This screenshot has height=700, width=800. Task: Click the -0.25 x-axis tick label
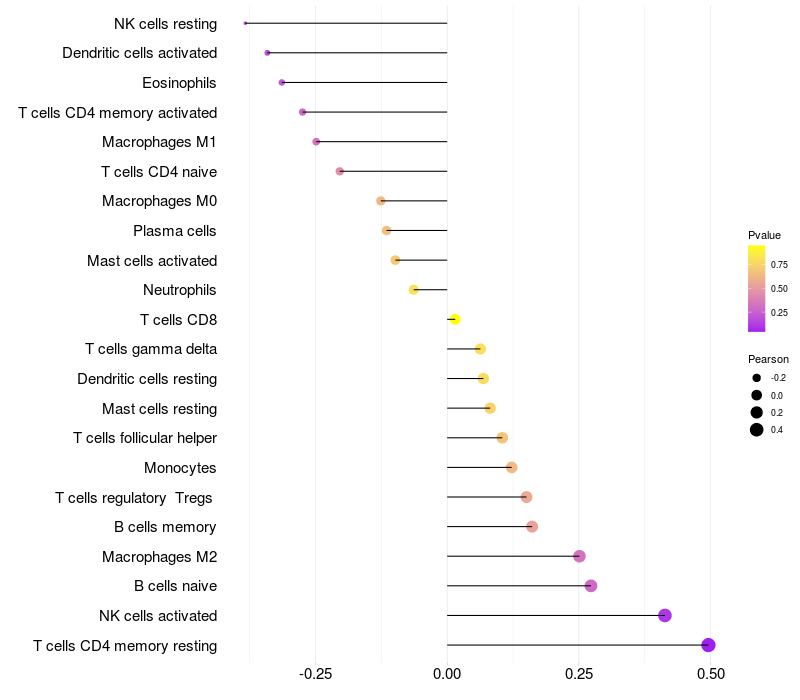pyautogui.click(x=316, y=675)
